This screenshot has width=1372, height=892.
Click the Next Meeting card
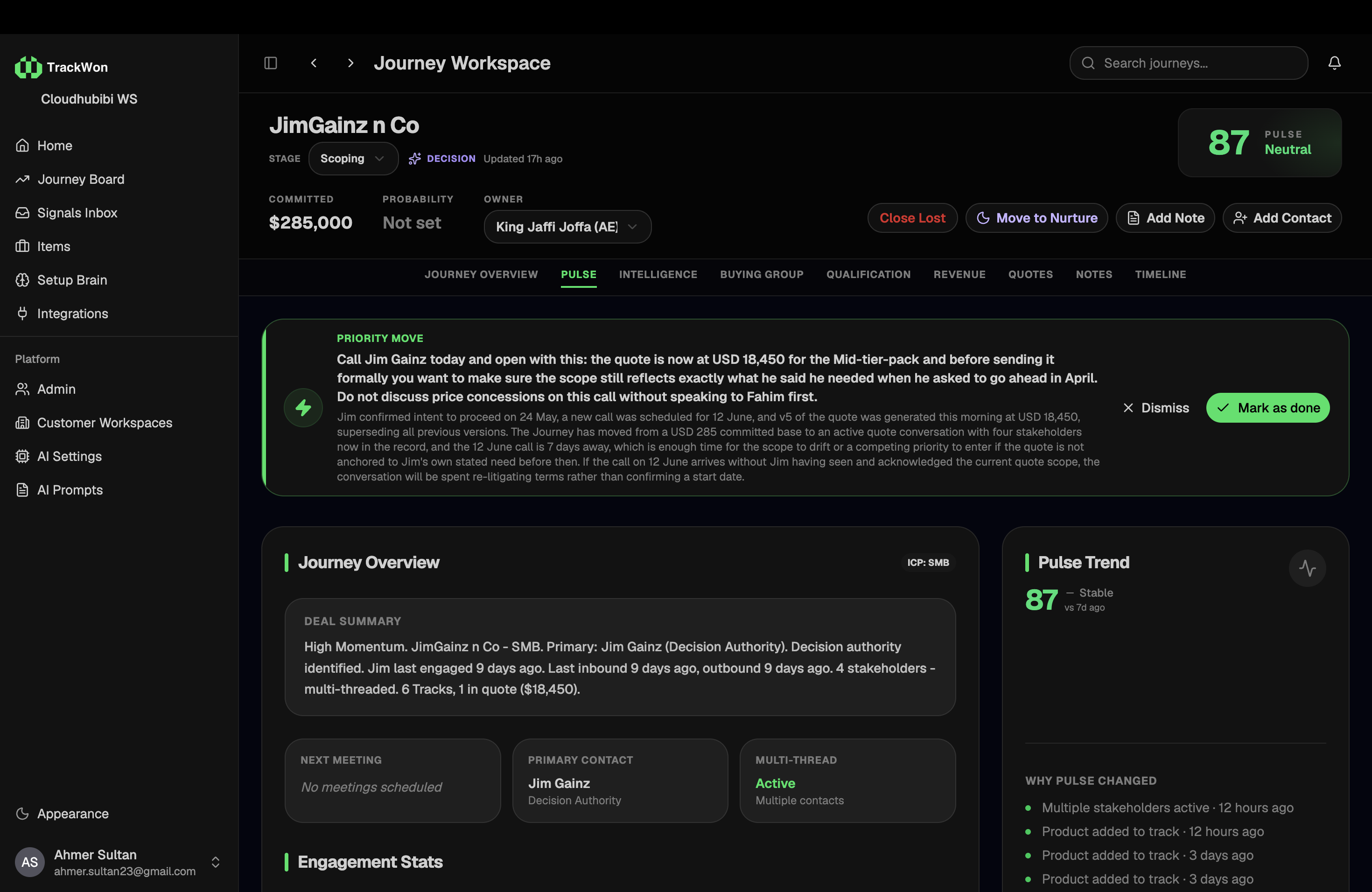pyautogui.click(x=392, y=780)
